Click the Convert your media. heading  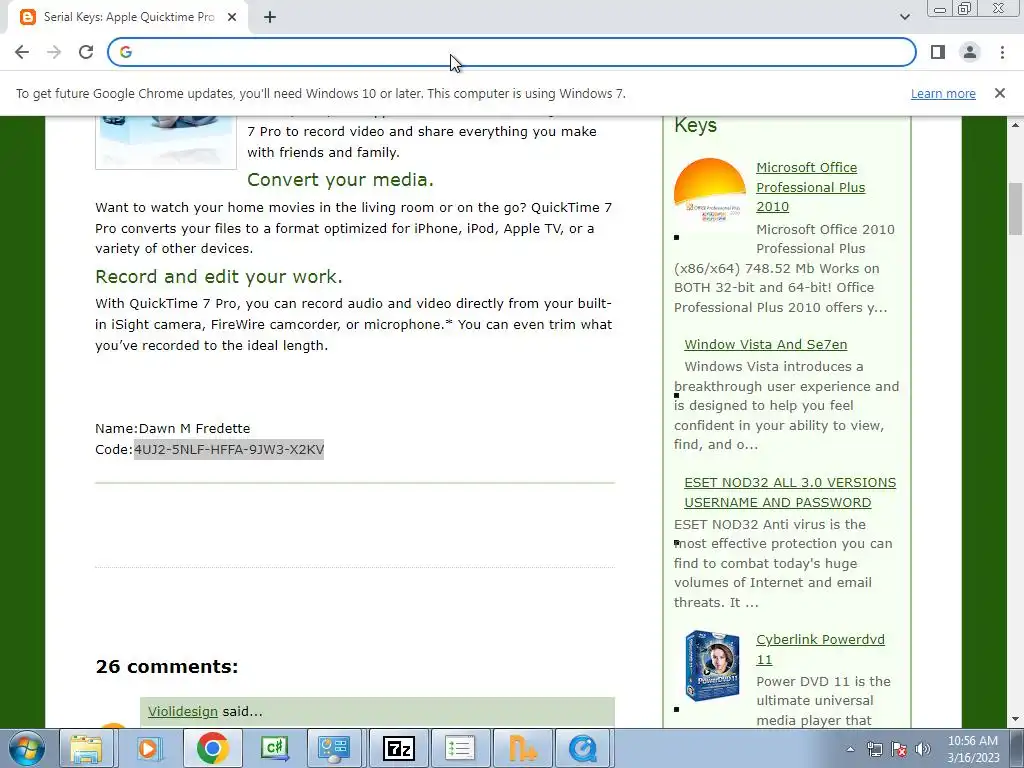[x=340, y=180]
